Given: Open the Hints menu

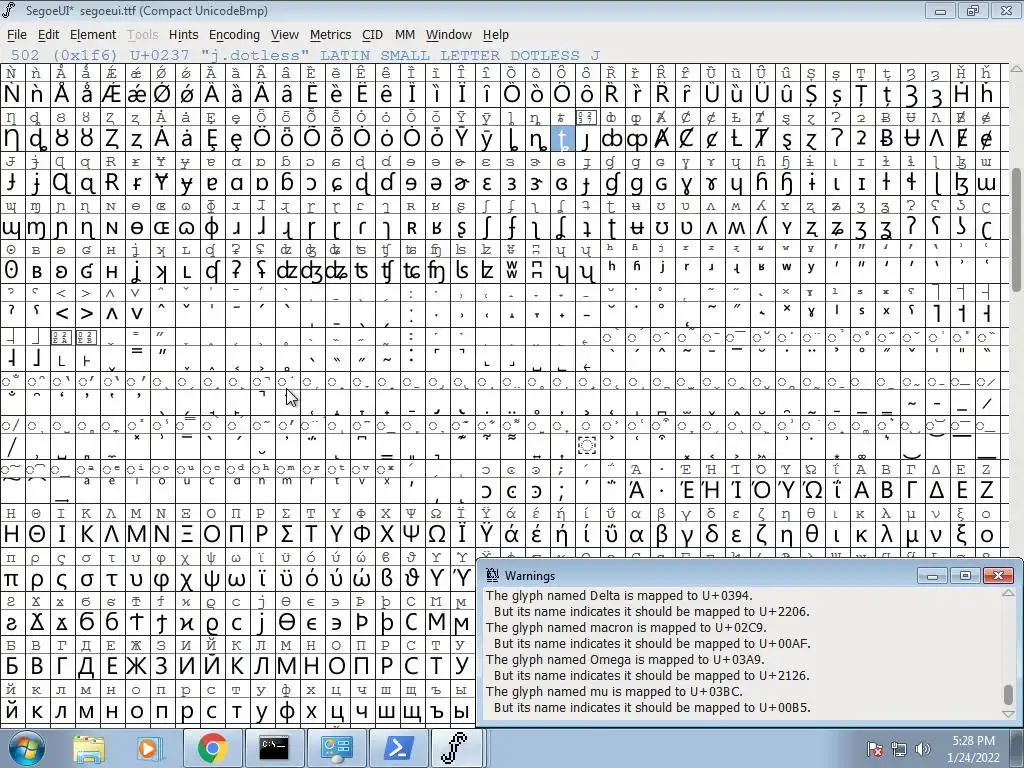Looking at the screenshot, I should [x=184, y=35].
